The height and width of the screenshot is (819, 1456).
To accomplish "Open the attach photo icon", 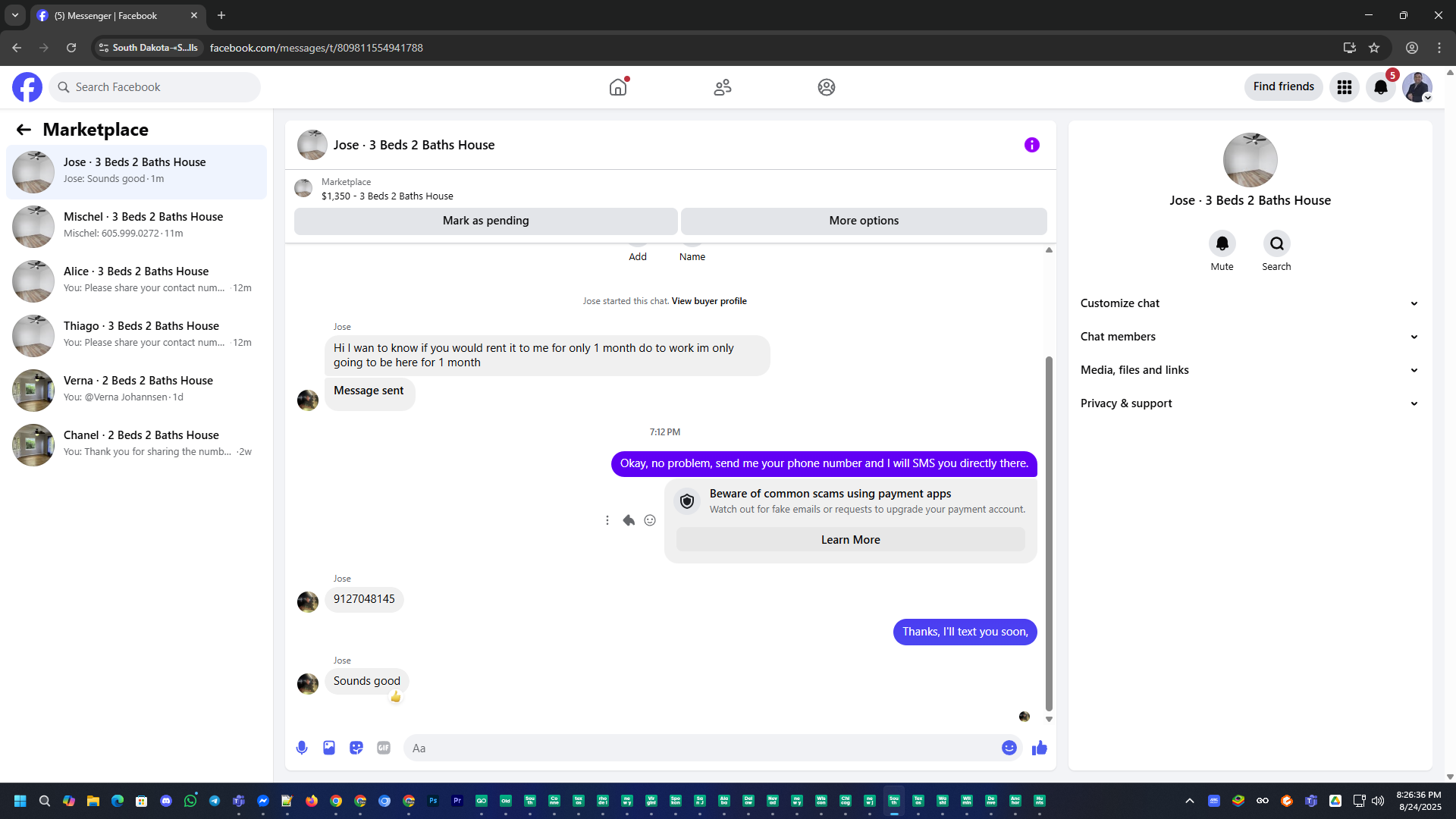I will tap(329, 748).
